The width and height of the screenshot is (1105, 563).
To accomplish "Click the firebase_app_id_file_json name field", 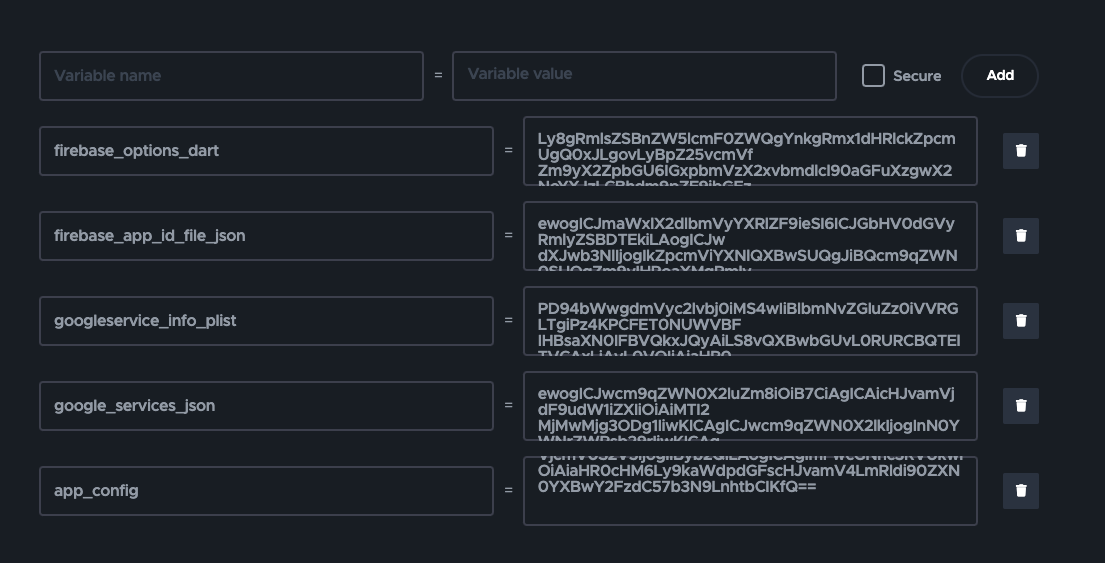I will click(x=266, y=236).
